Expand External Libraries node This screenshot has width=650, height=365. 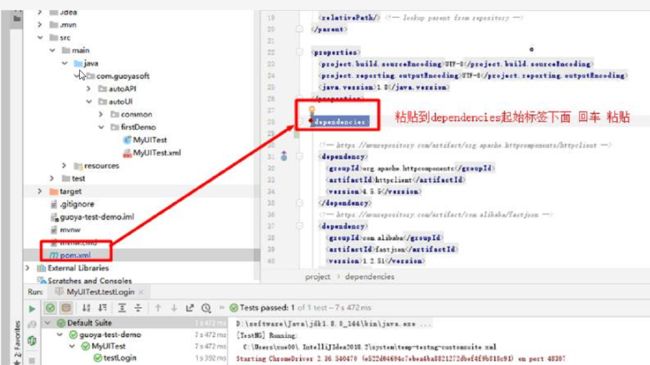[27, 268]
